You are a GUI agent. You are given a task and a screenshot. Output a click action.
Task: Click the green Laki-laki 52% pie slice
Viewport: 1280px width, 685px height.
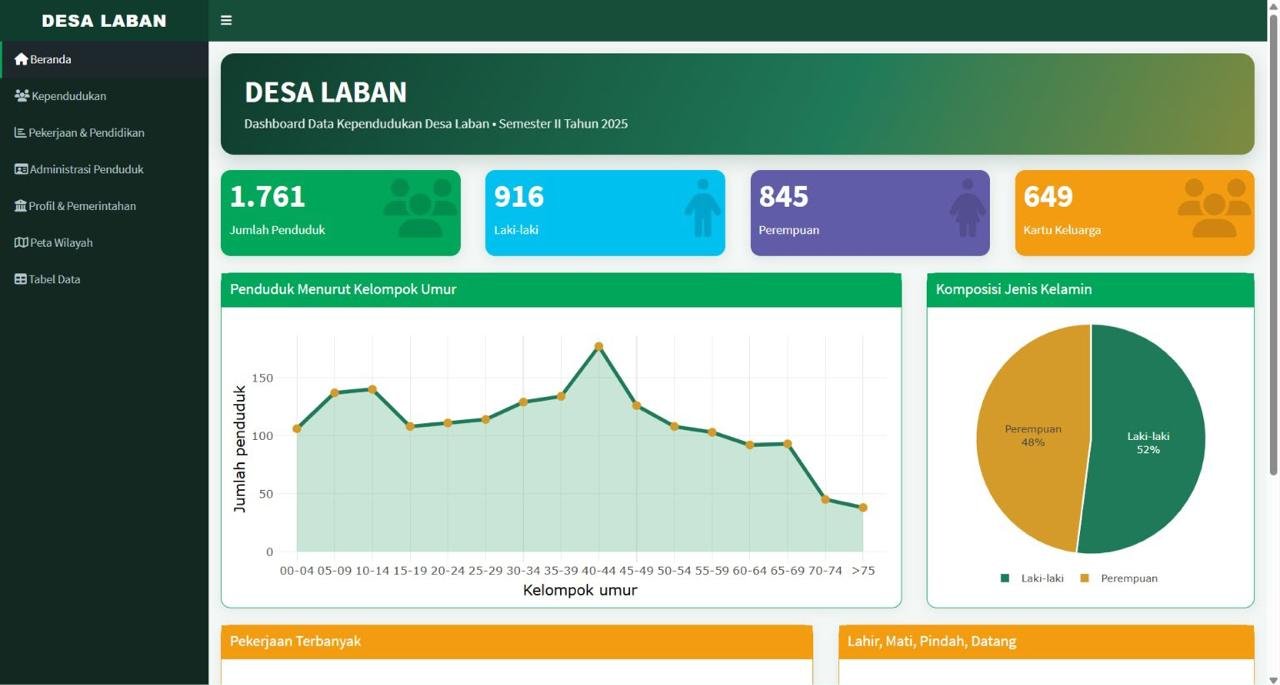(x=1147, y=438)
